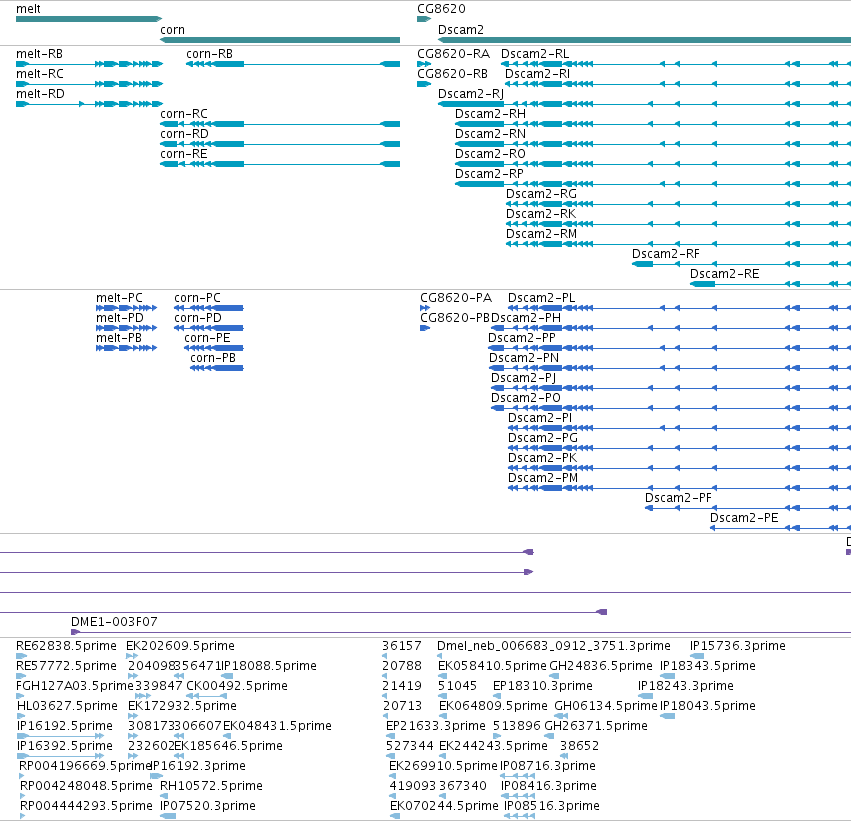Select the melt gene bar
The width and height of the screenshot is (851, 821).
click(89, 19)
